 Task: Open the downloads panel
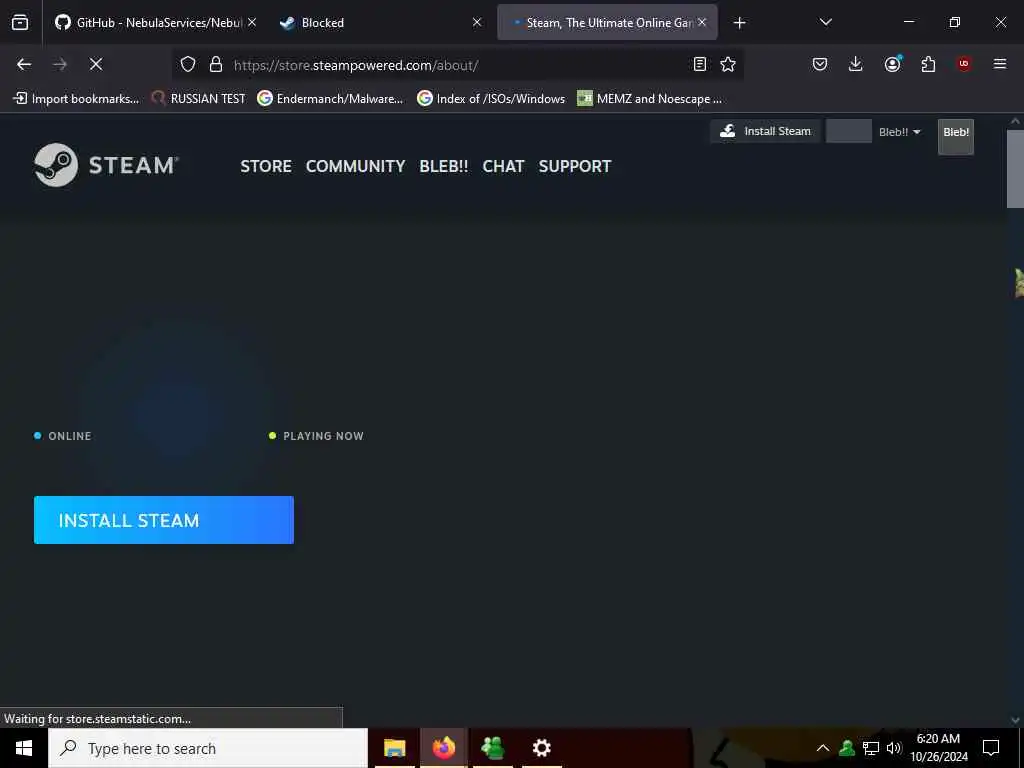(x=856, y=64)
